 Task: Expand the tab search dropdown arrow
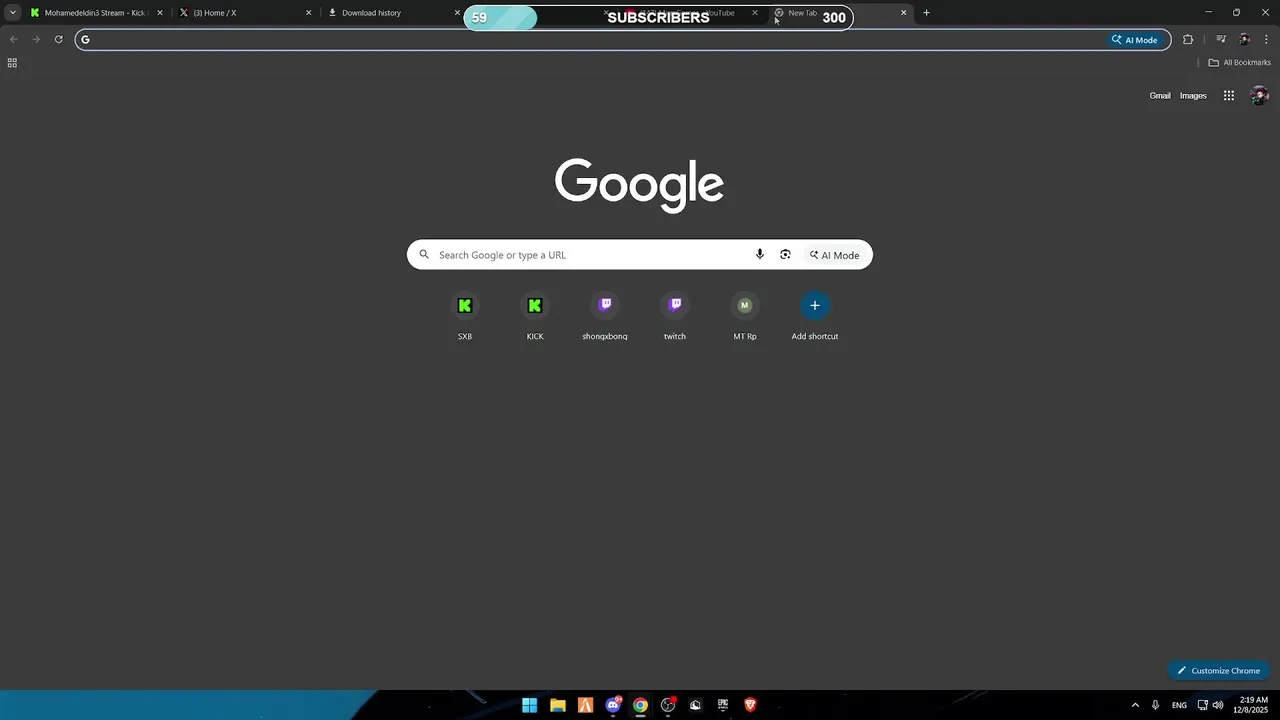[12, 13]
